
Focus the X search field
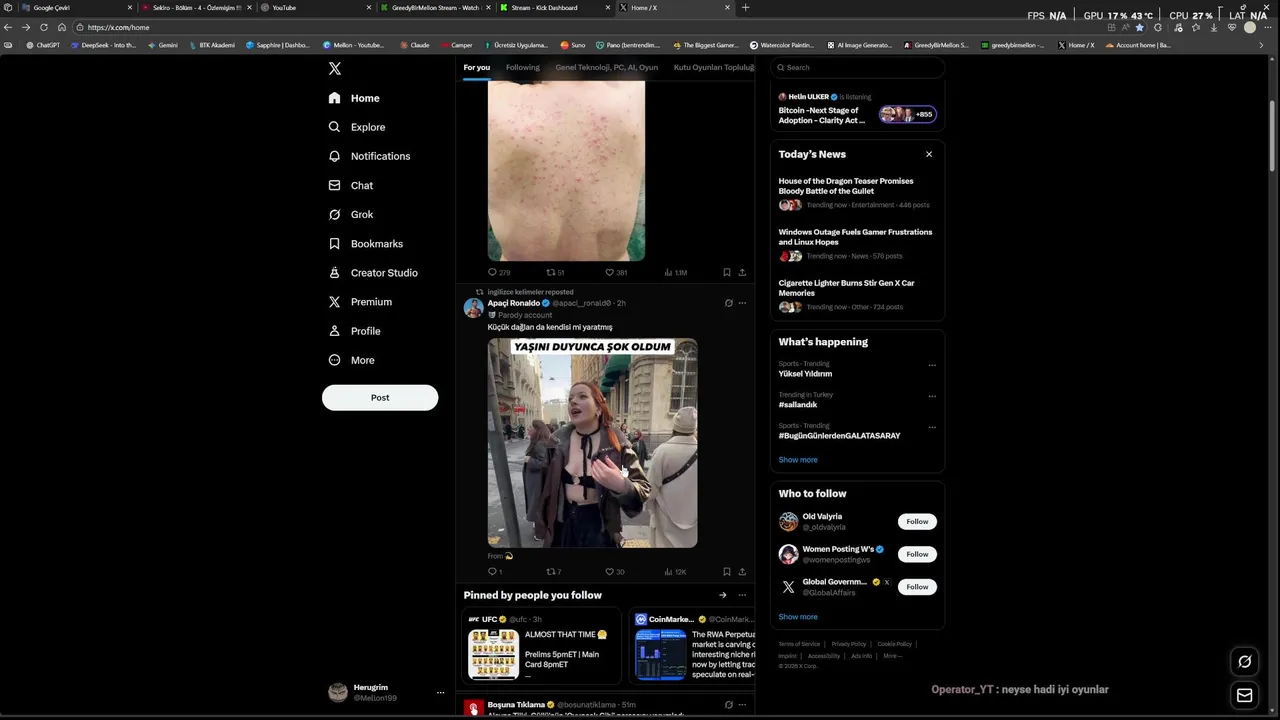pos(857,67)
